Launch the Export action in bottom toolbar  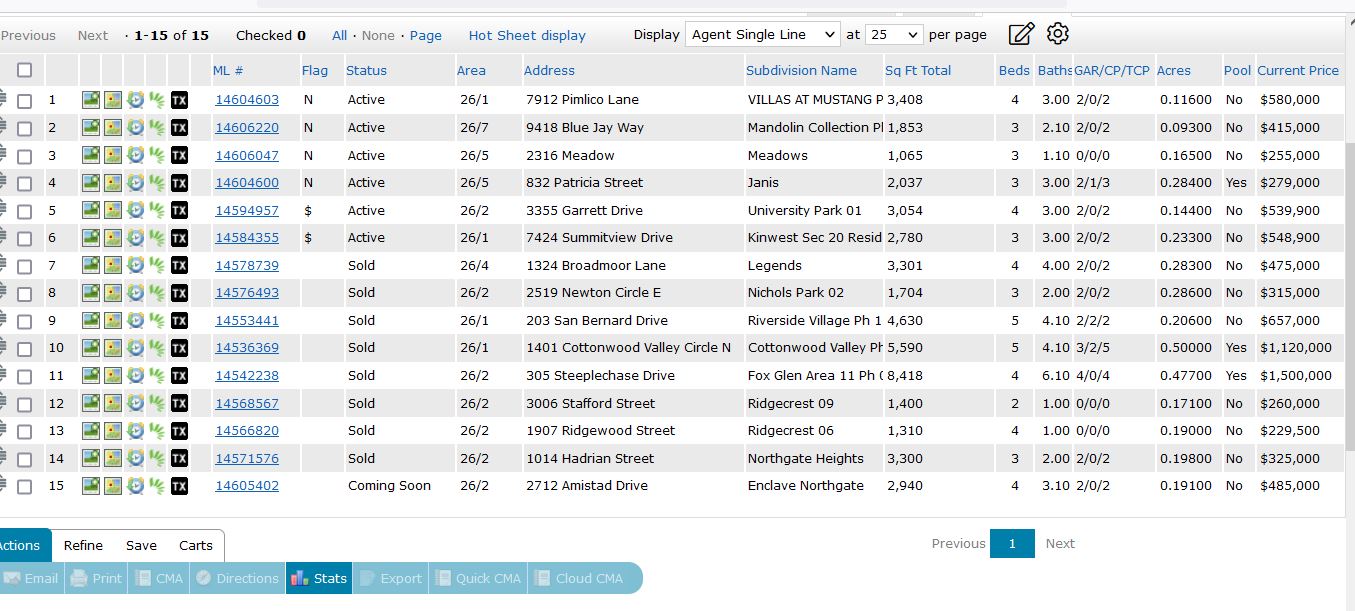point(391,578)
